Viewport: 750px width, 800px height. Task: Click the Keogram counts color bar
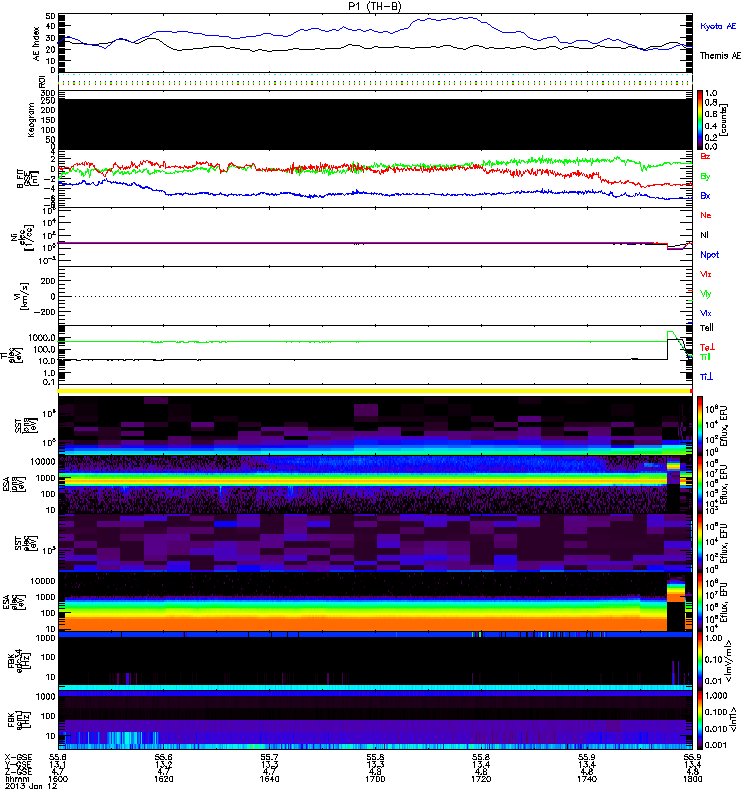(702, 119)
